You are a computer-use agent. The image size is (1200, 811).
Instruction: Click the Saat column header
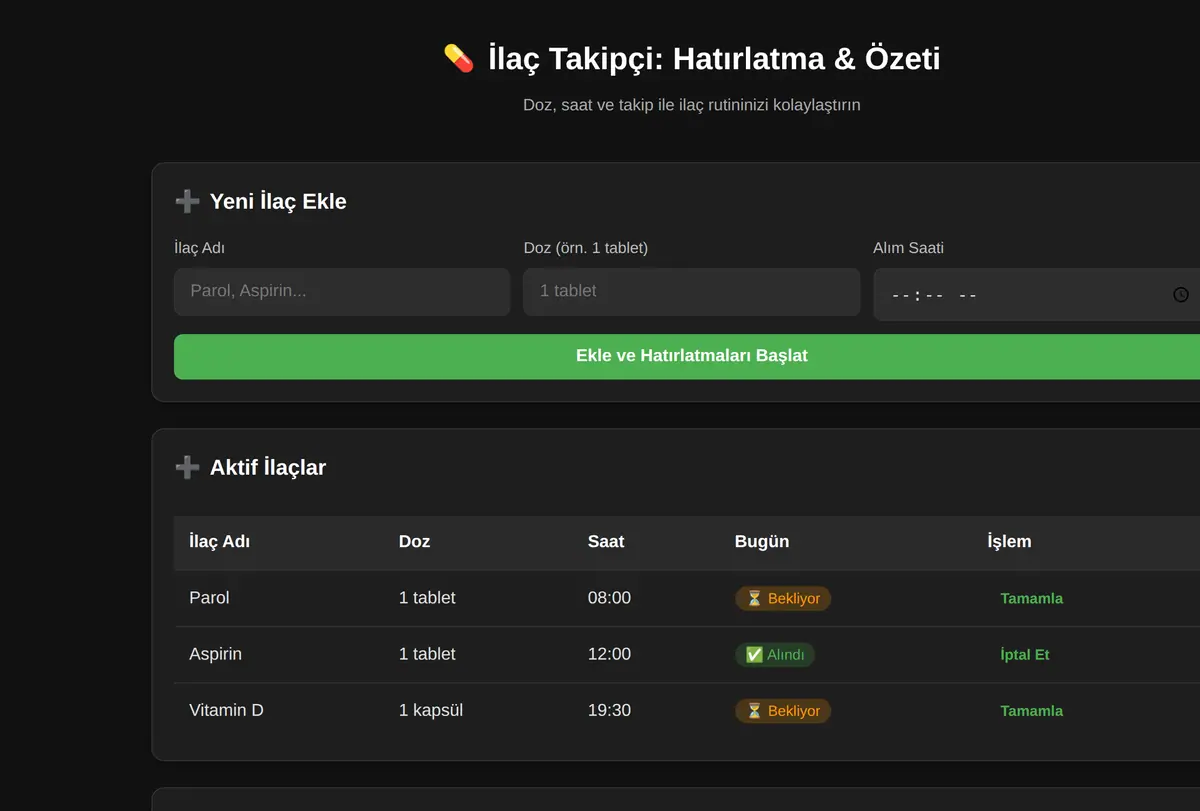[x=606, y=541]
